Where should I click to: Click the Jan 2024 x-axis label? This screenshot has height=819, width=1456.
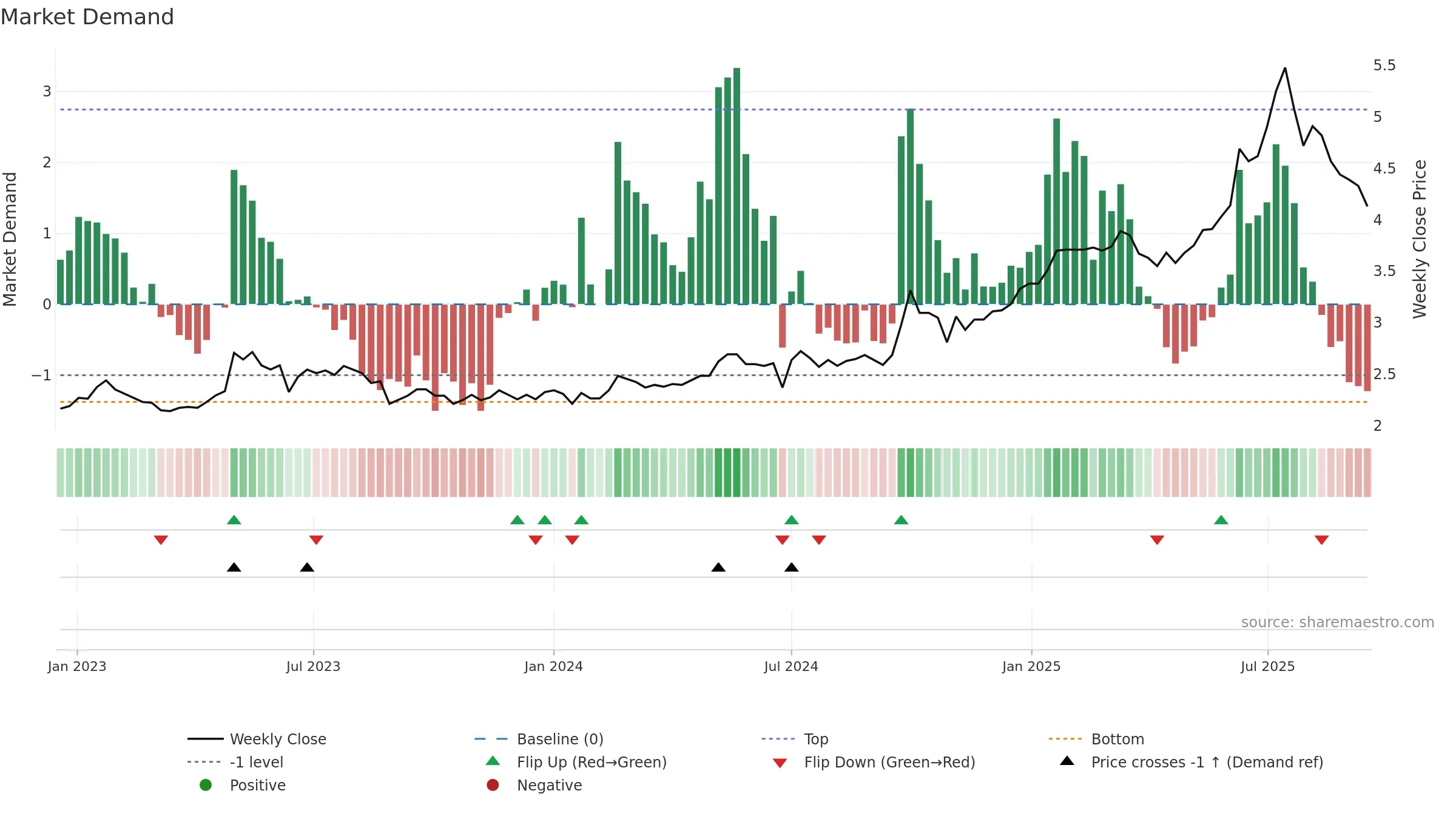pos(553,667)
